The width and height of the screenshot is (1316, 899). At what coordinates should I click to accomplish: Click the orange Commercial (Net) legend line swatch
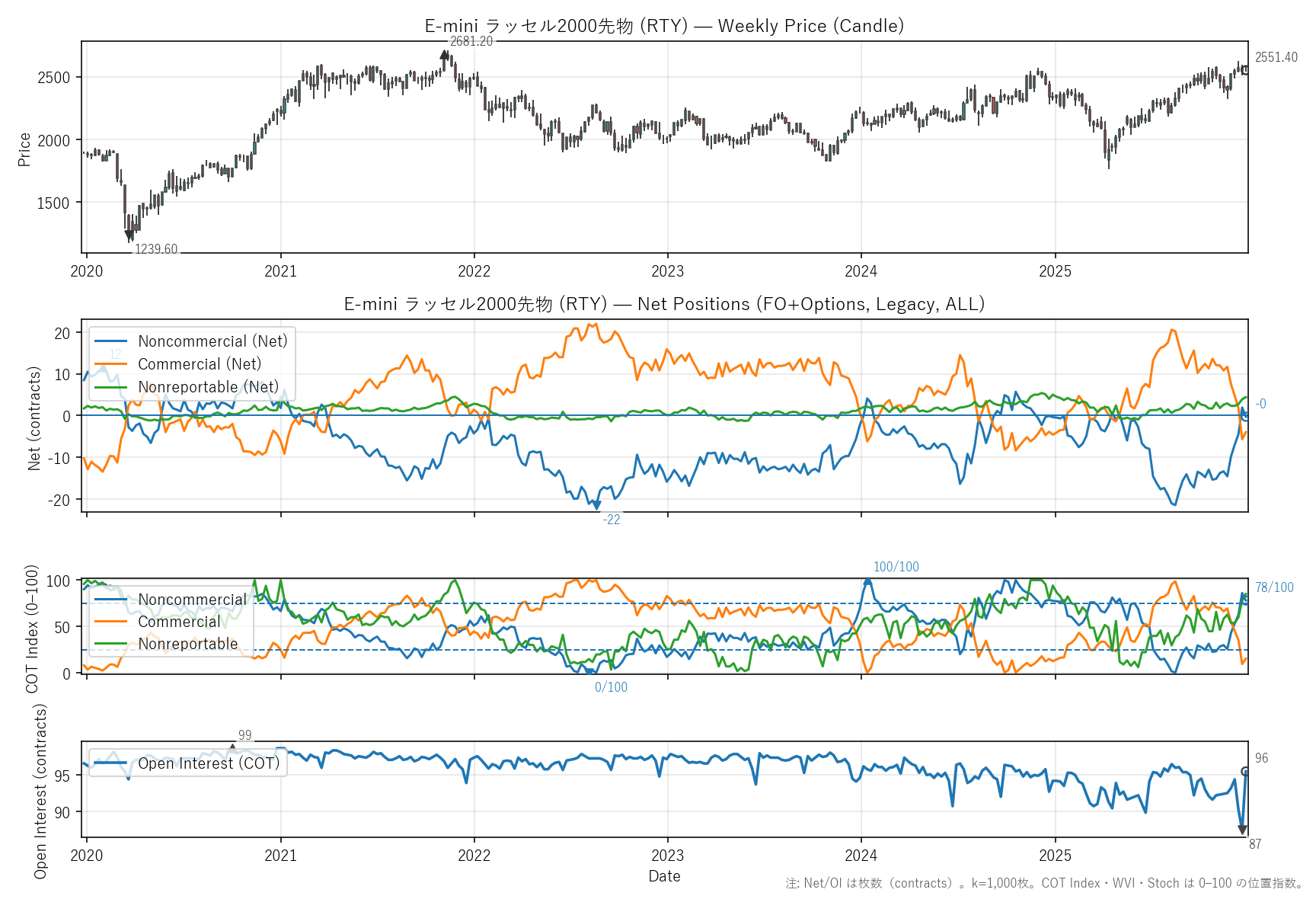pyautogui.click(x=110, y=364)
